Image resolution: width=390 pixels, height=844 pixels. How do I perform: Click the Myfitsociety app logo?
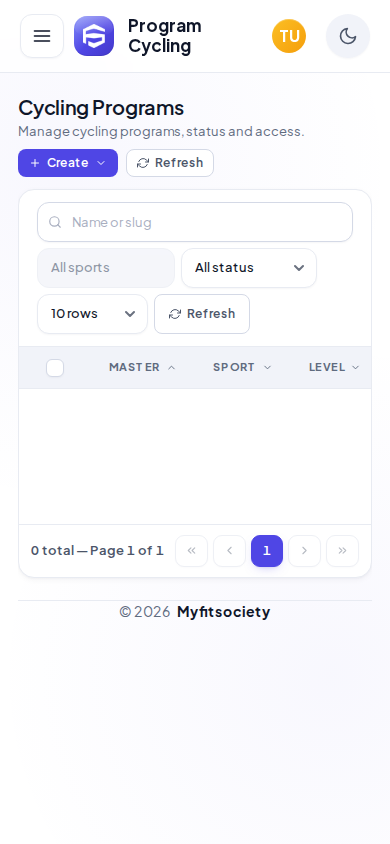94,36
